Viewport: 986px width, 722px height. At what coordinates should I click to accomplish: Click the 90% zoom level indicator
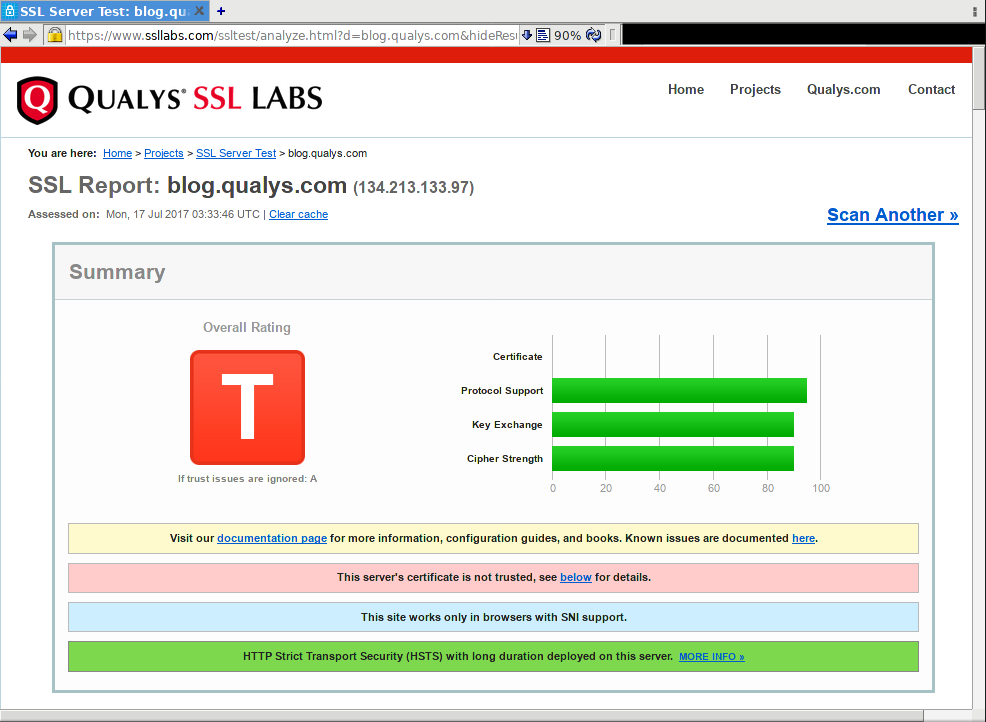(567, 35)
